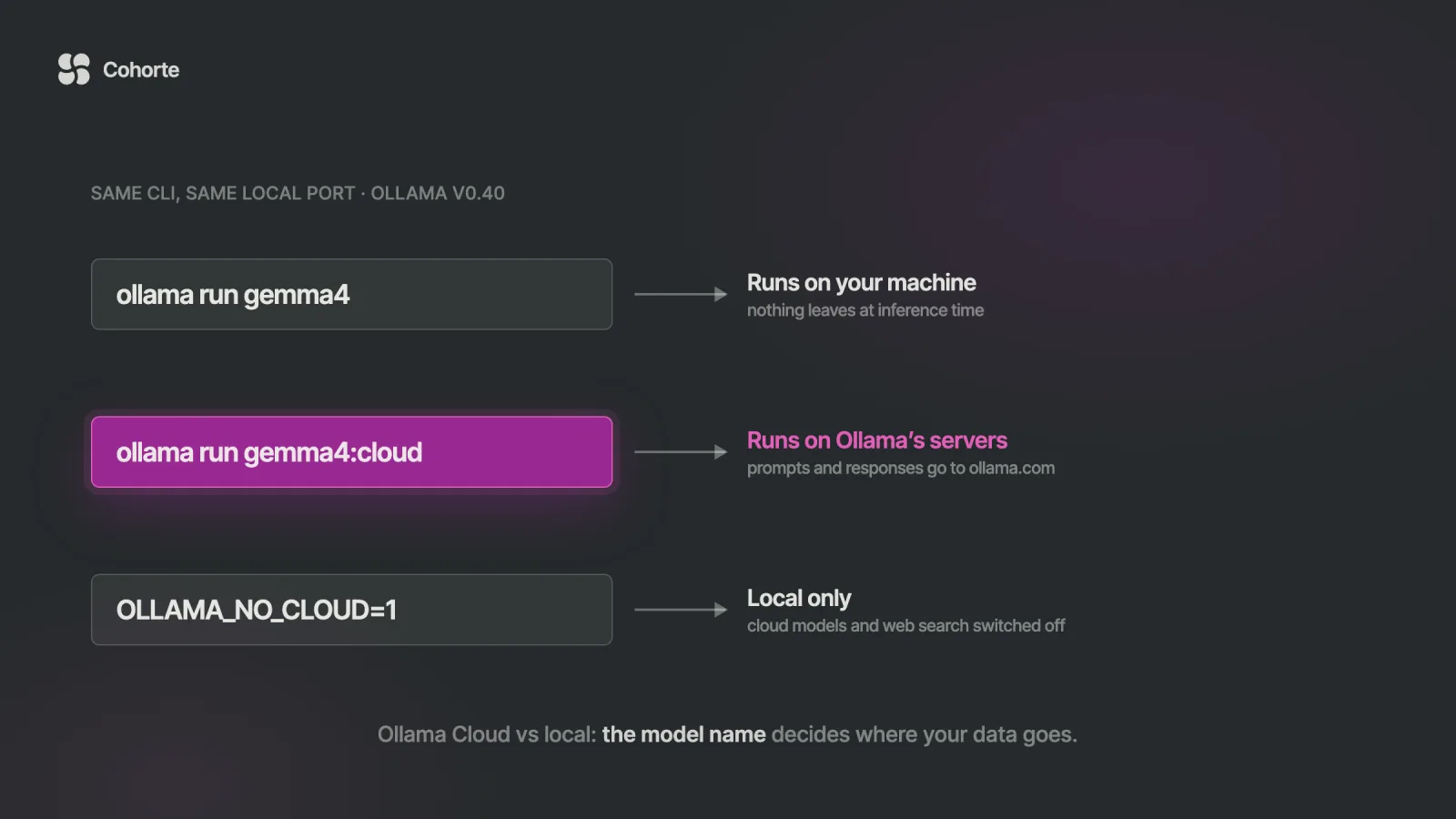The width and height of the screenshot is (1456, 819).
Task: Click the "Local only" title
Action: [x=799, y=598]
